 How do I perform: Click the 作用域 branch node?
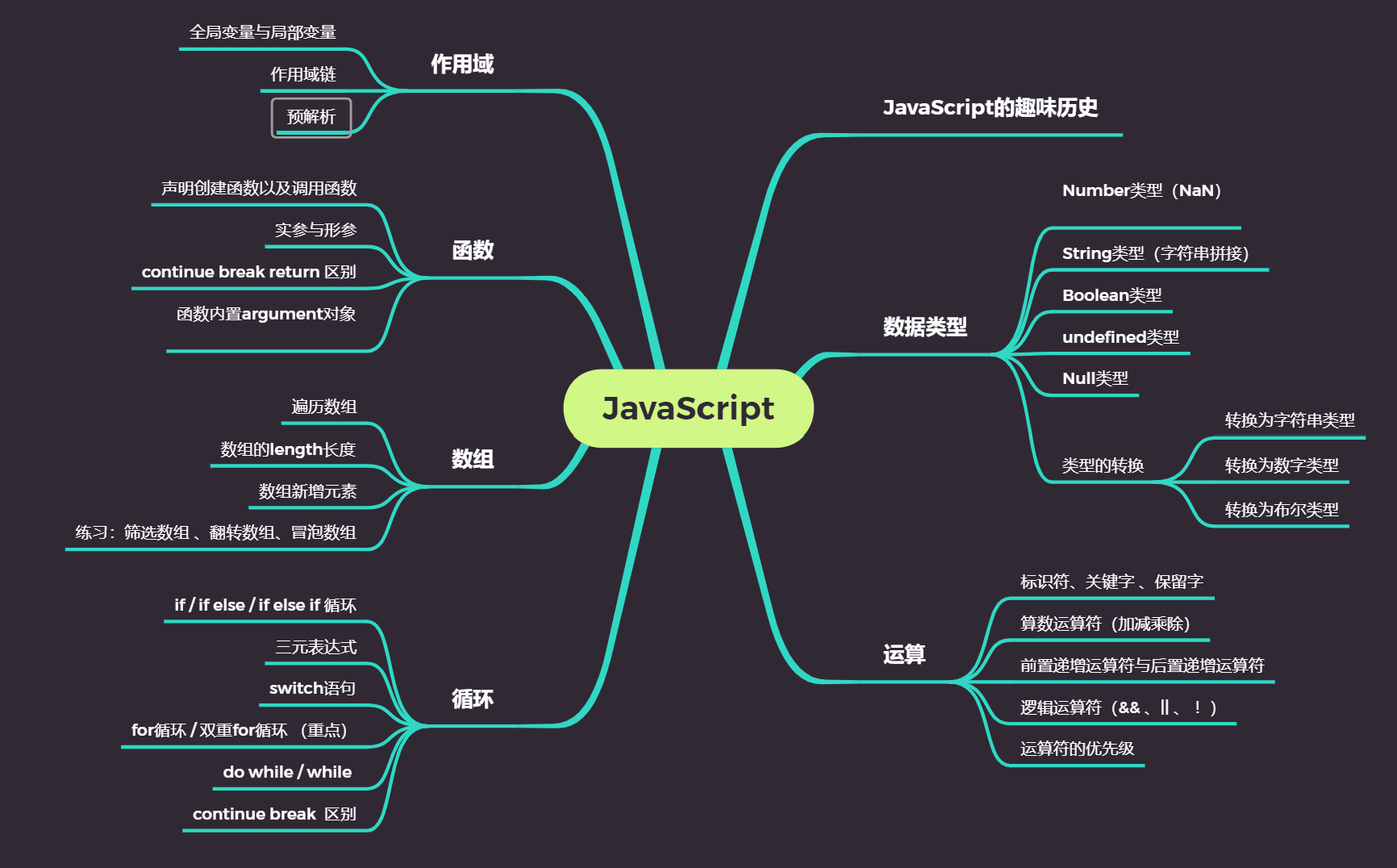click(x=462, y=64)
